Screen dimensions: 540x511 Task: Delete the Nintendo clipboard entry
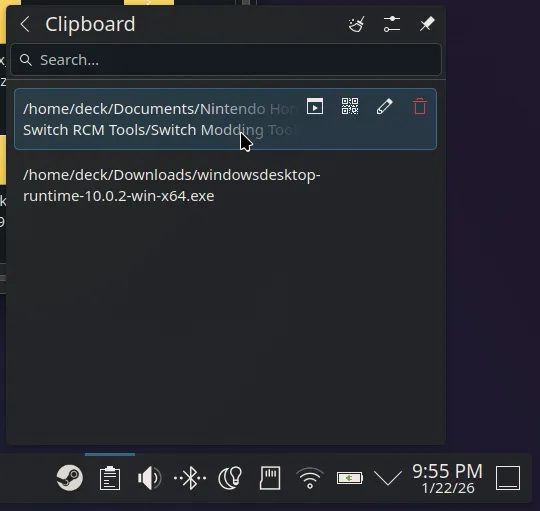[x=420, y=106]
